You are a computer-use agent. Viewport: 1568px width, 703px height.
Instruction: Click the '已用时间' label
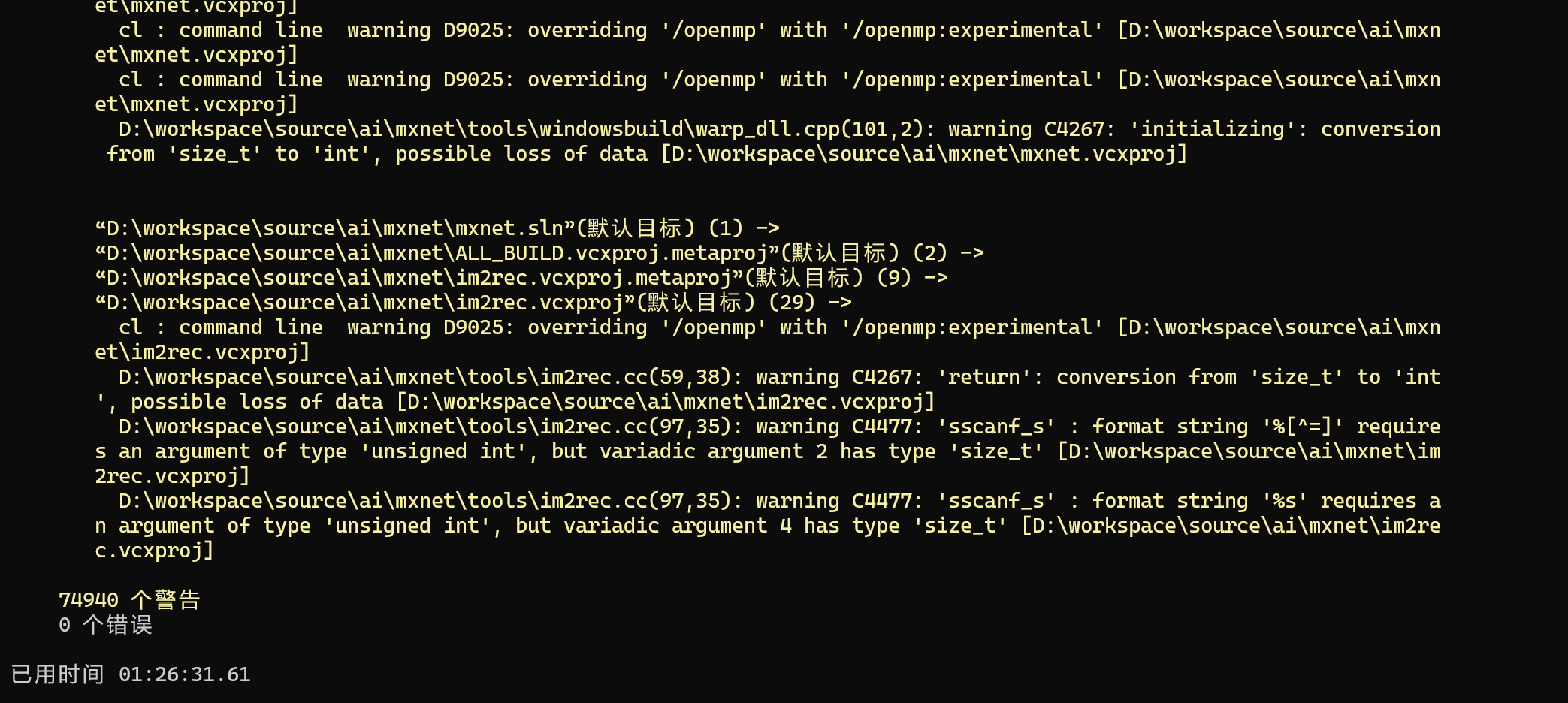tap(57, 674)
